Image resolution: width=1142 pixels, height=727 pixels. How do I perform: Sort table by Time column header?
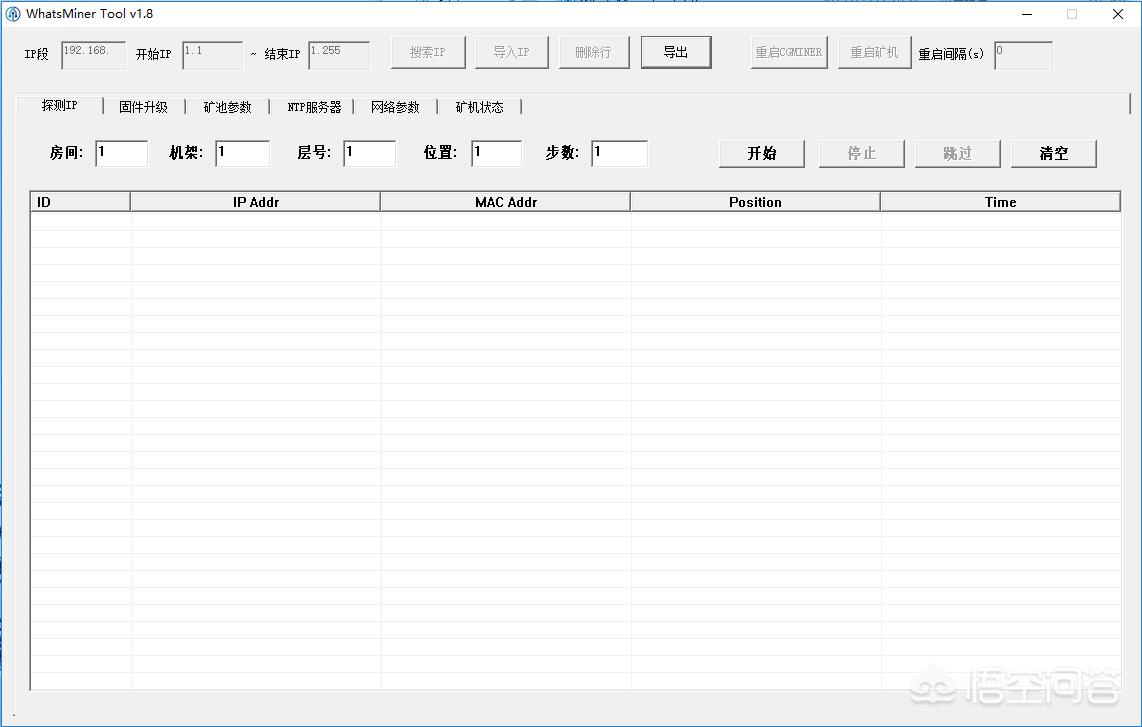(x=1000, y=202)
